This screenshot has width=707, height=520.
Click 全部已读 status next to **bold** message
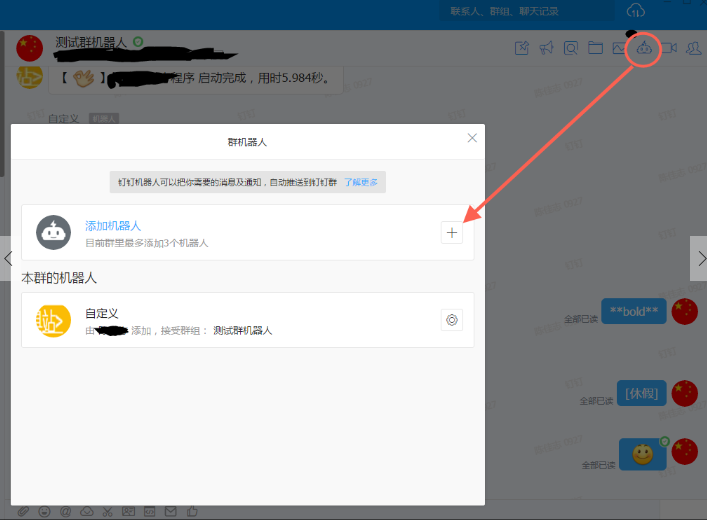click(x=581, y=319)
